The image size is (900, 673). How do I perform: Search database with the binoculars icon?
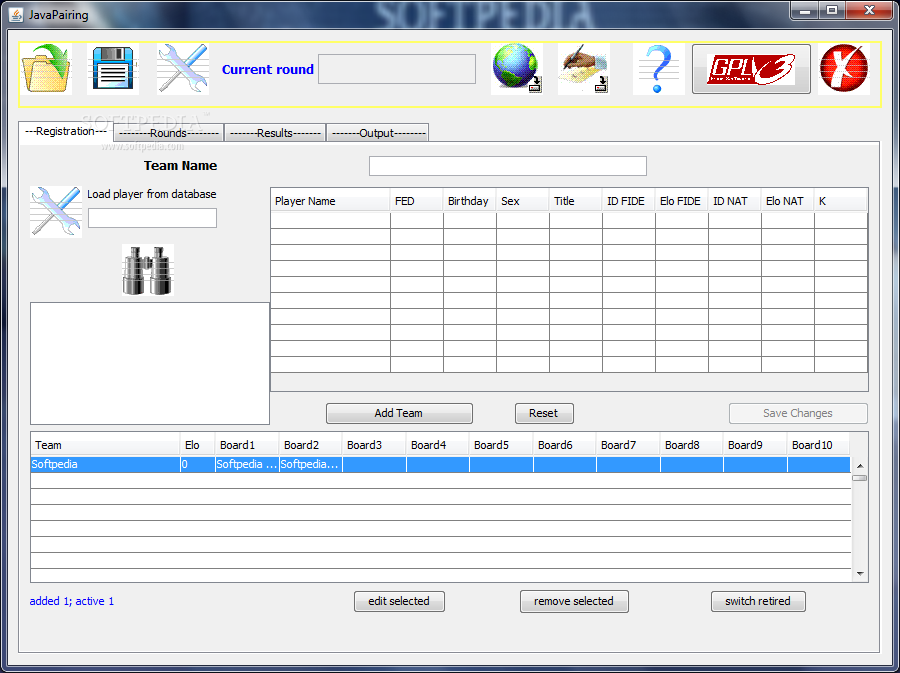(x=148, y=270)
